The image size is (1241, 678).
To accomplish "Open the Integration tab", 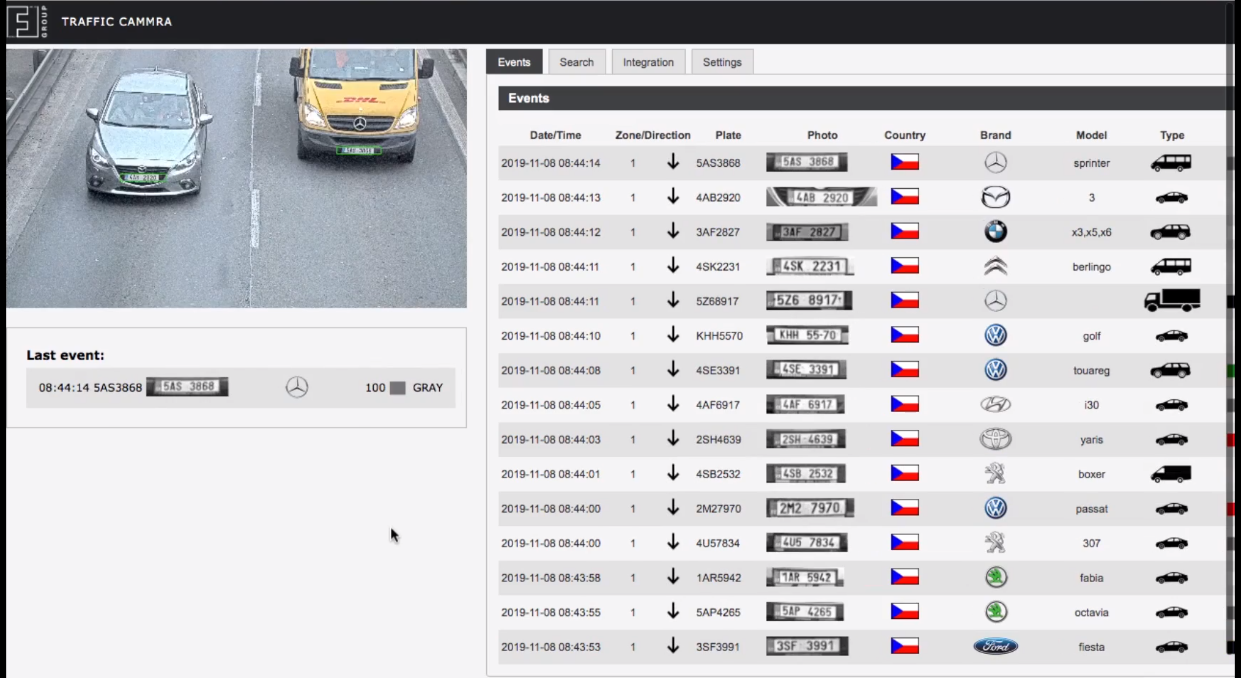I will point(648,62).
